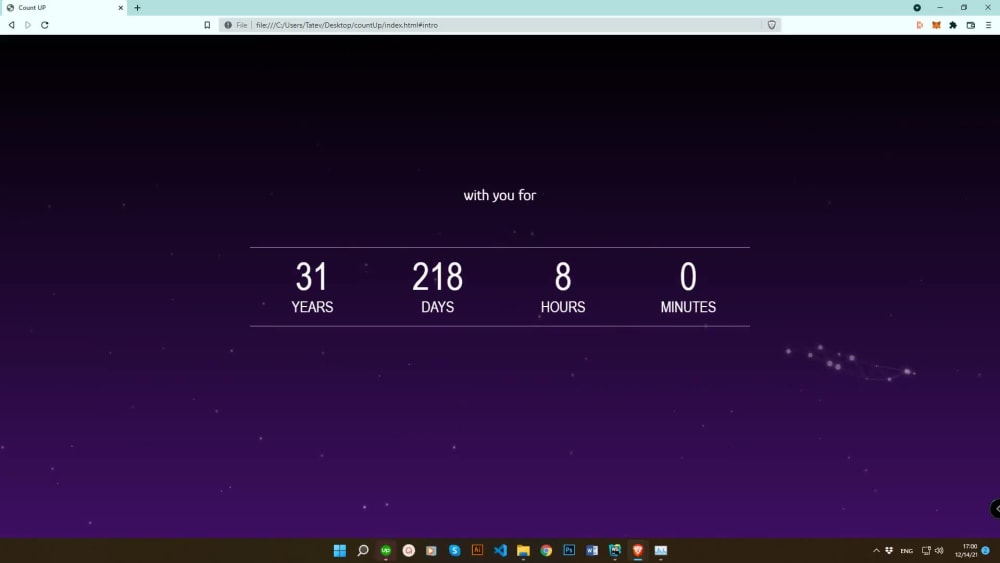
Task: Reload the Count UP page
Action: pos(45,25)
